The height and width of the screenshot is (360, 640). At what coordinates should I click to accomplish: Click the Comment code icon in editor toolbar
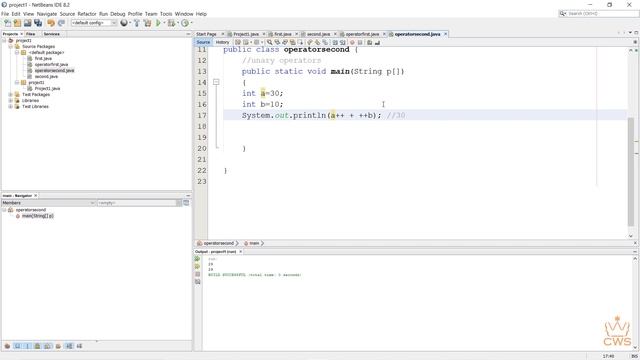click(369, 42)
